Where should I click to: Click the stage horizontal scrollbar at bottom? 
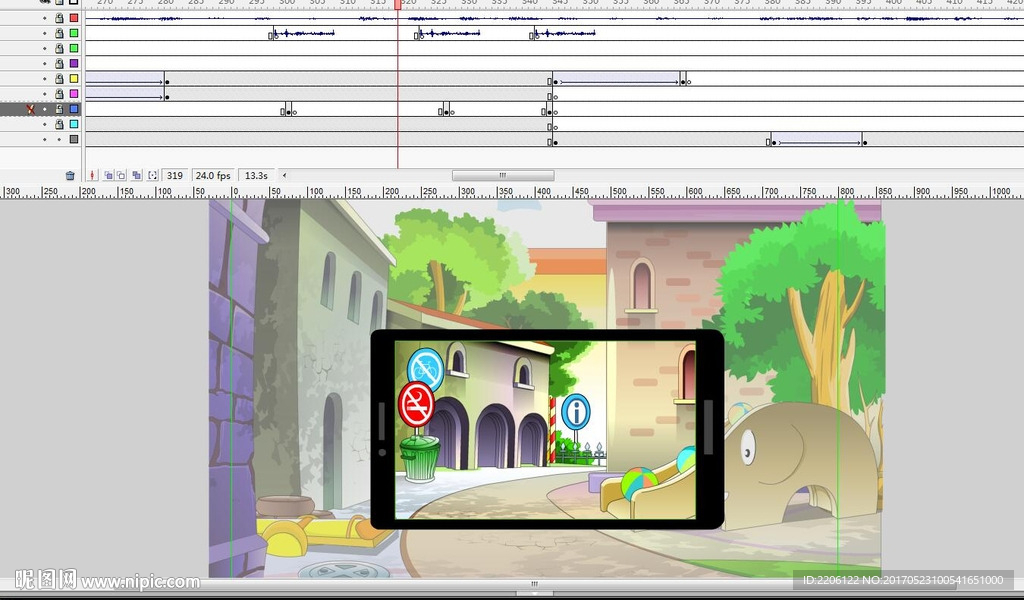pyautogui.click(x=534, y=584)
